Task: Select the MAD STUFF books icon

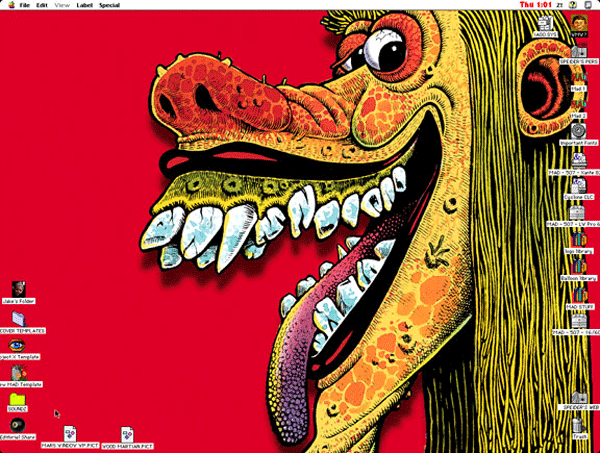Action: [x=579, y=295]
